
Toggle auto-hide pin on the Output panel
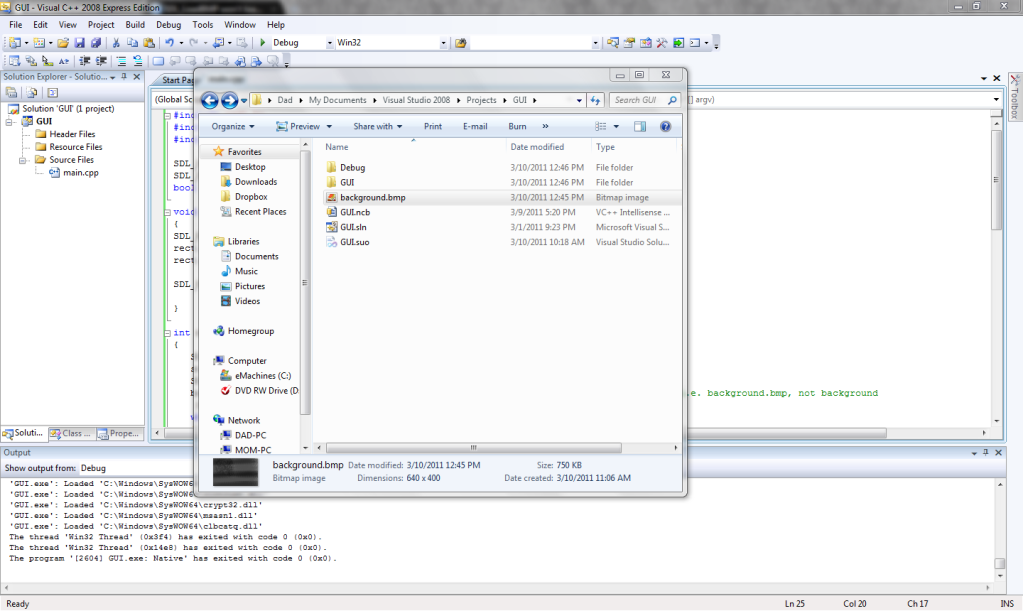click(986, 452)
